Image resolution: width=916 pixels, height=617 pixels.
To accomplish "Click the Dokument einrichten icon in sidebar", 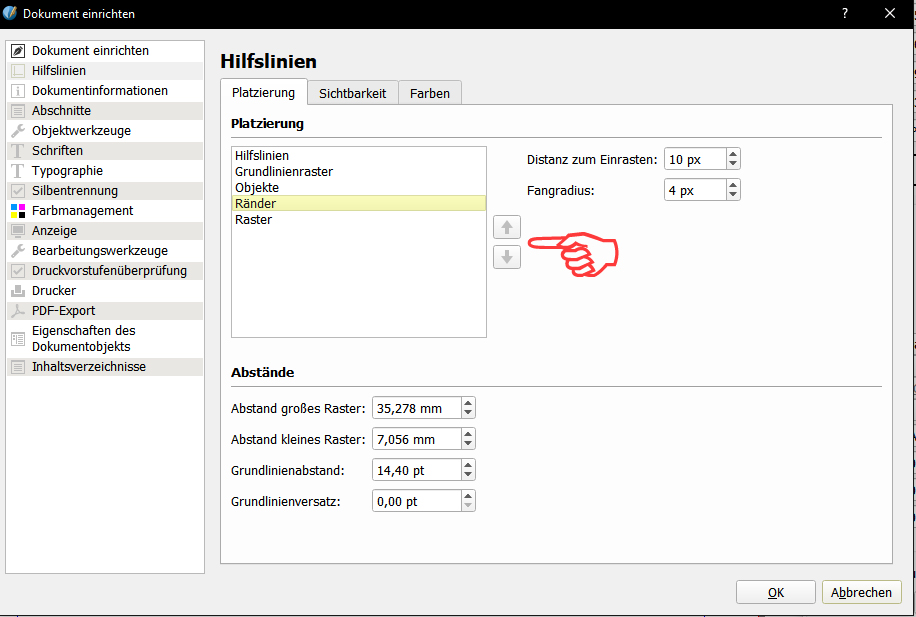I will (17, 51).
